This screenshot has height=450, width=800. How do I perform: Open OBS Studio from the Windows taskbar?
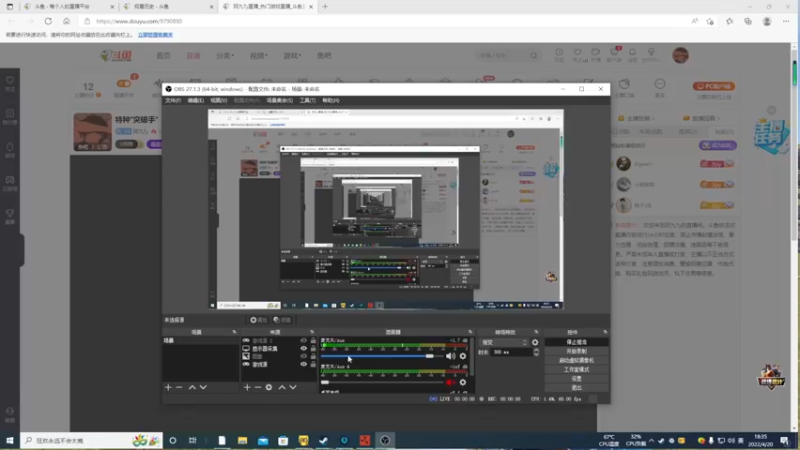pos(385,440)
